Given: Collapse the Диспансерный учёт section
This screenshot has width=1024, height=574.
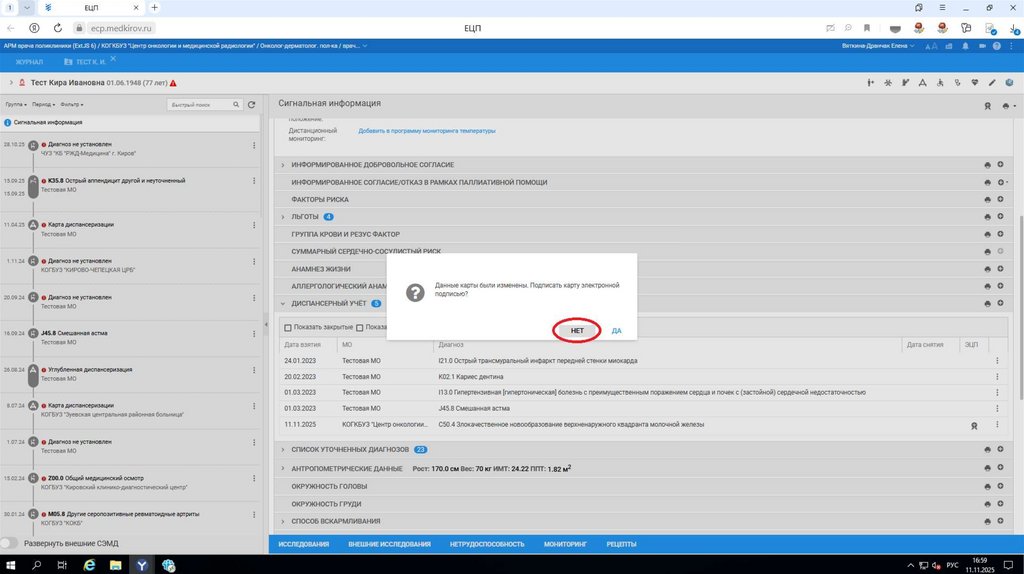Looking at the screenshot, I should pos(283,303).
